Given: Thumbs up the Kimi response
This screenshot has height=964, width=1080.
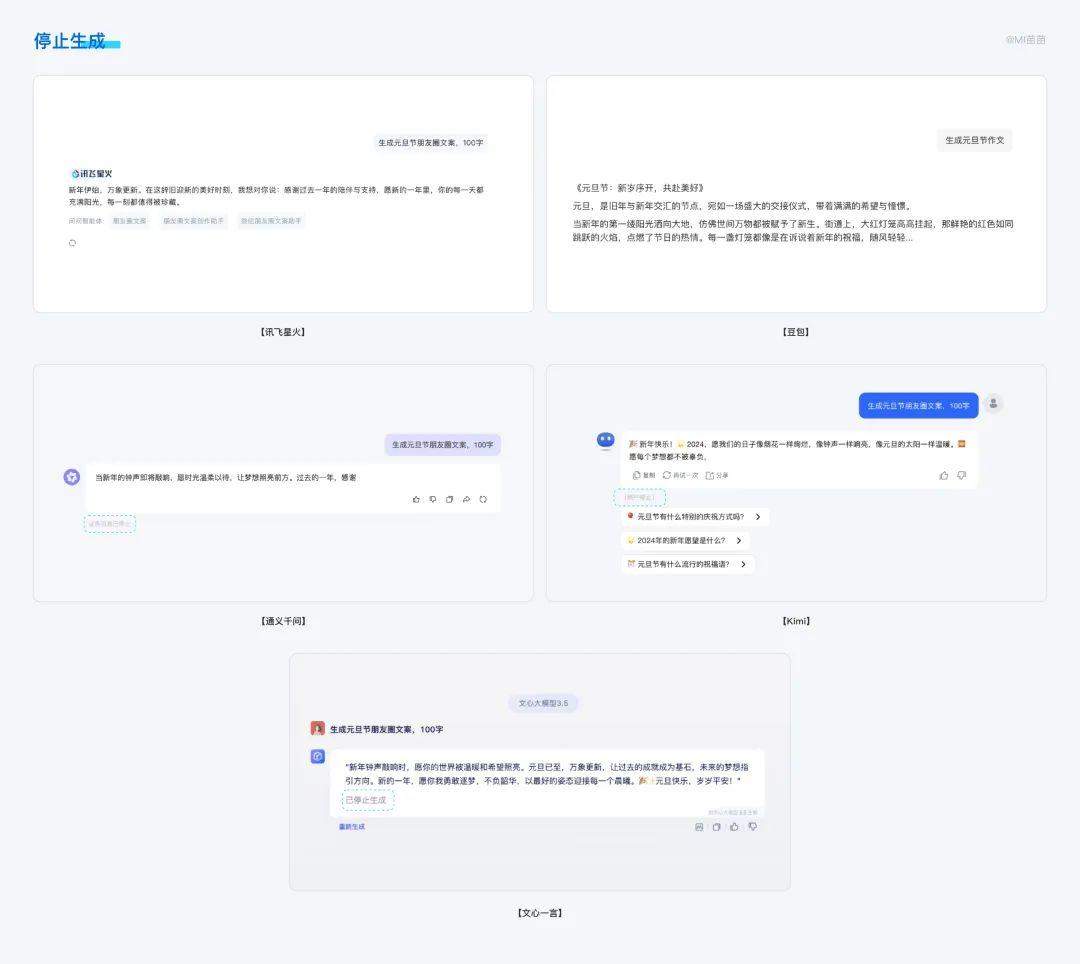Looking at the screenshot, I should point(944,475).
